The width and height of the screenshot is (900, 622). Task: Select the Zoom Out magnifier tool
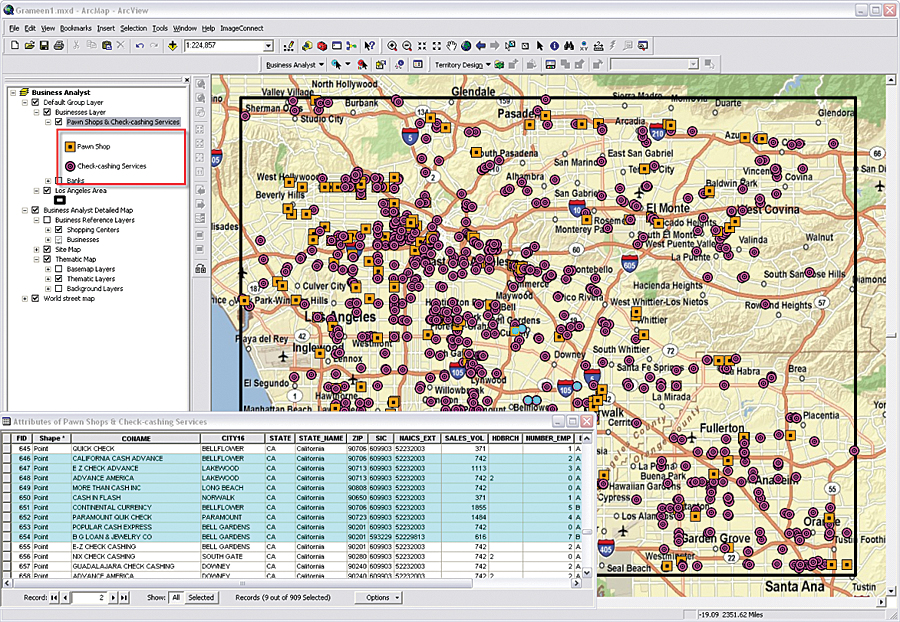coord(407,45)
